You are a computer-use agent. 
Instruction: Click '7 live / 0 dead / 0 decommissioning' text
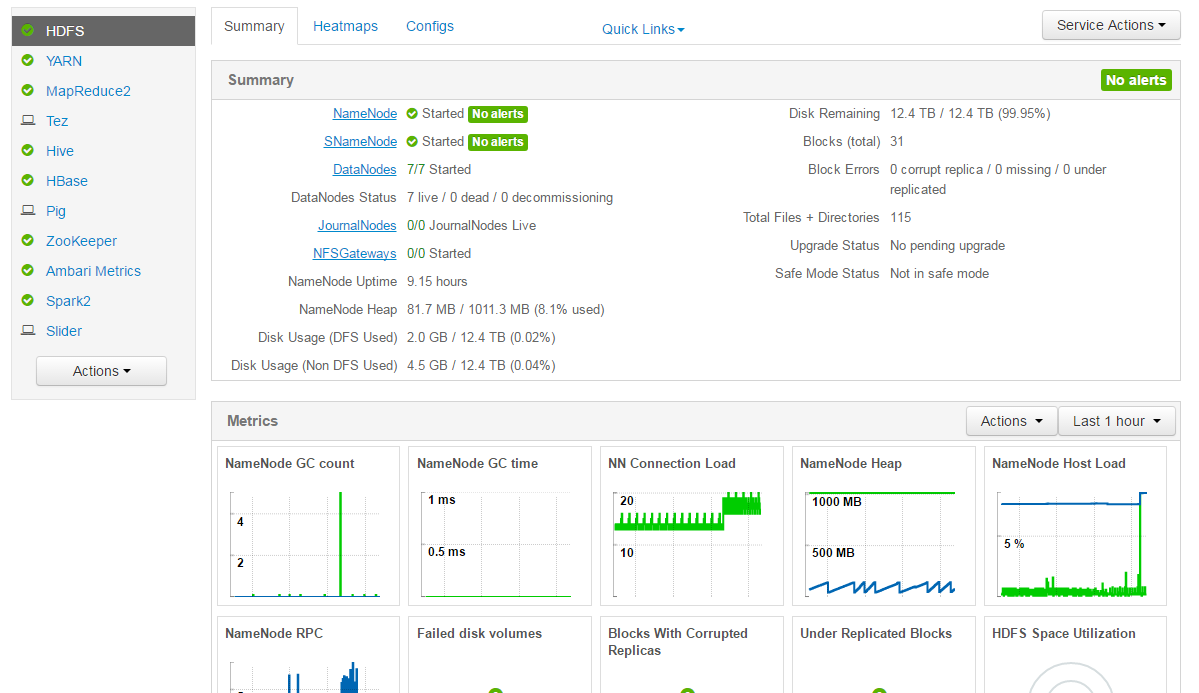(x=510, y=197)
